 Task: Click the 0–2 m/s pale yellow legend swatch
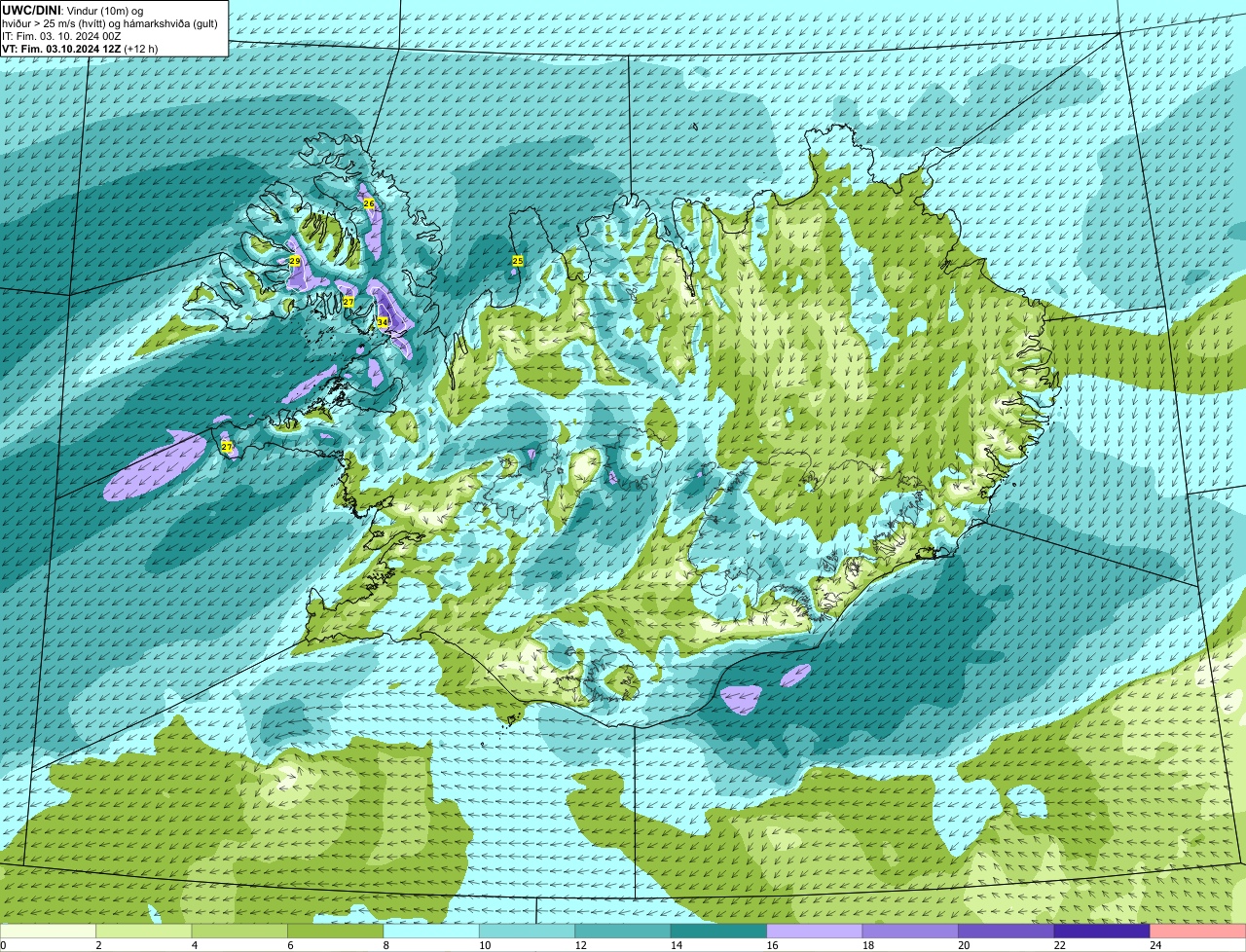[x=49, y=931]
